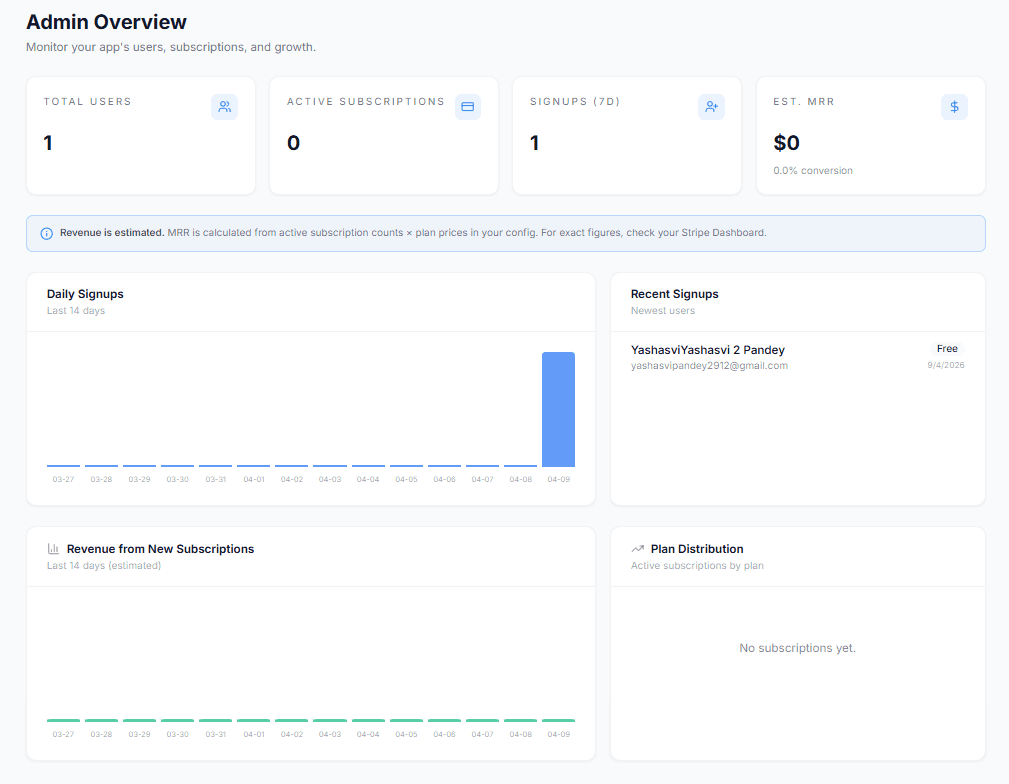Click the Active subscriptions by plan subtitle
This screenshot has height=784, width=1009.
click(x=697, y=566)
